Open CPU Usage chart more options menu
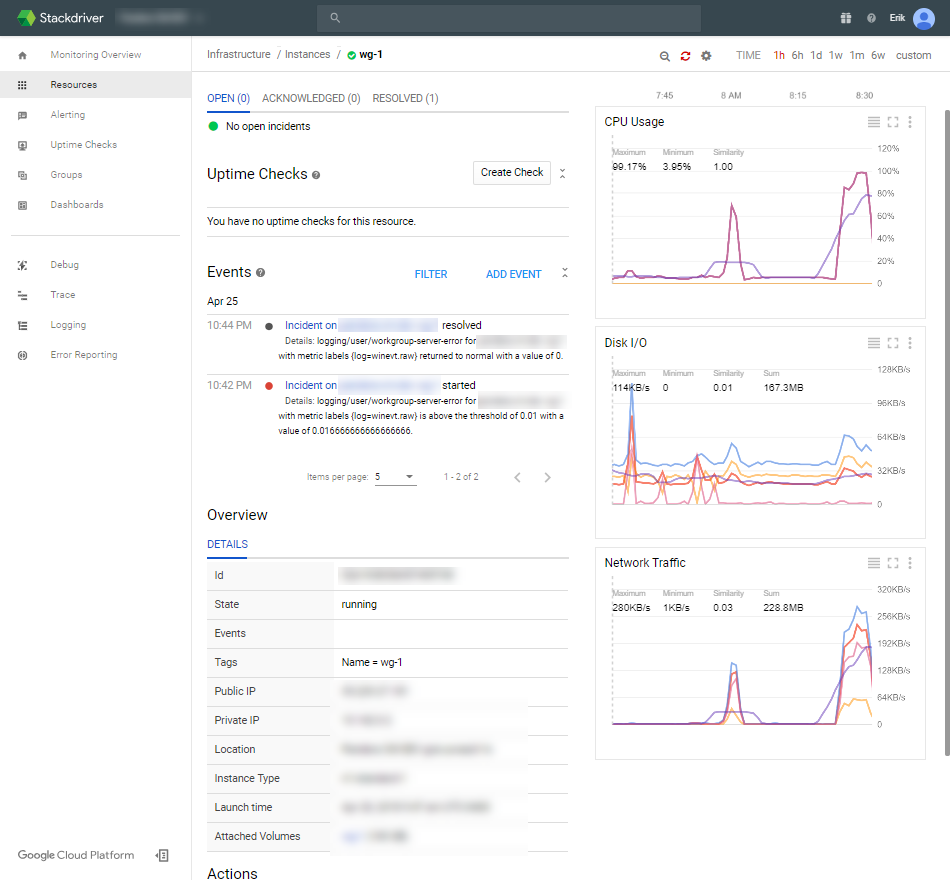Viewport: 950px width, 880px height. click(x=910, y=122)
